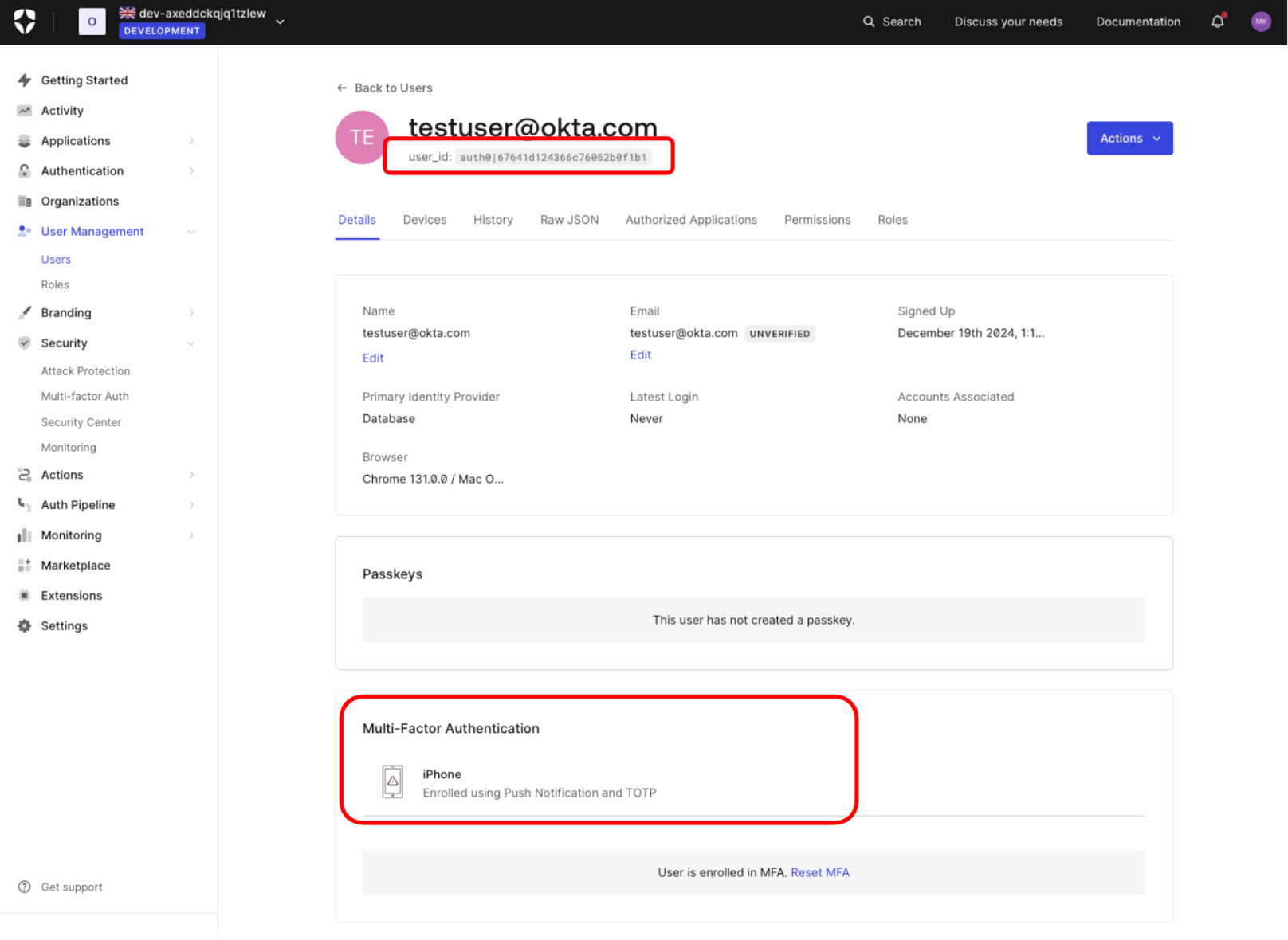Image resolution: width=1288 pixels, height=940 pixels.
Task: Click the User Management people icon
Action: [25, 231]
